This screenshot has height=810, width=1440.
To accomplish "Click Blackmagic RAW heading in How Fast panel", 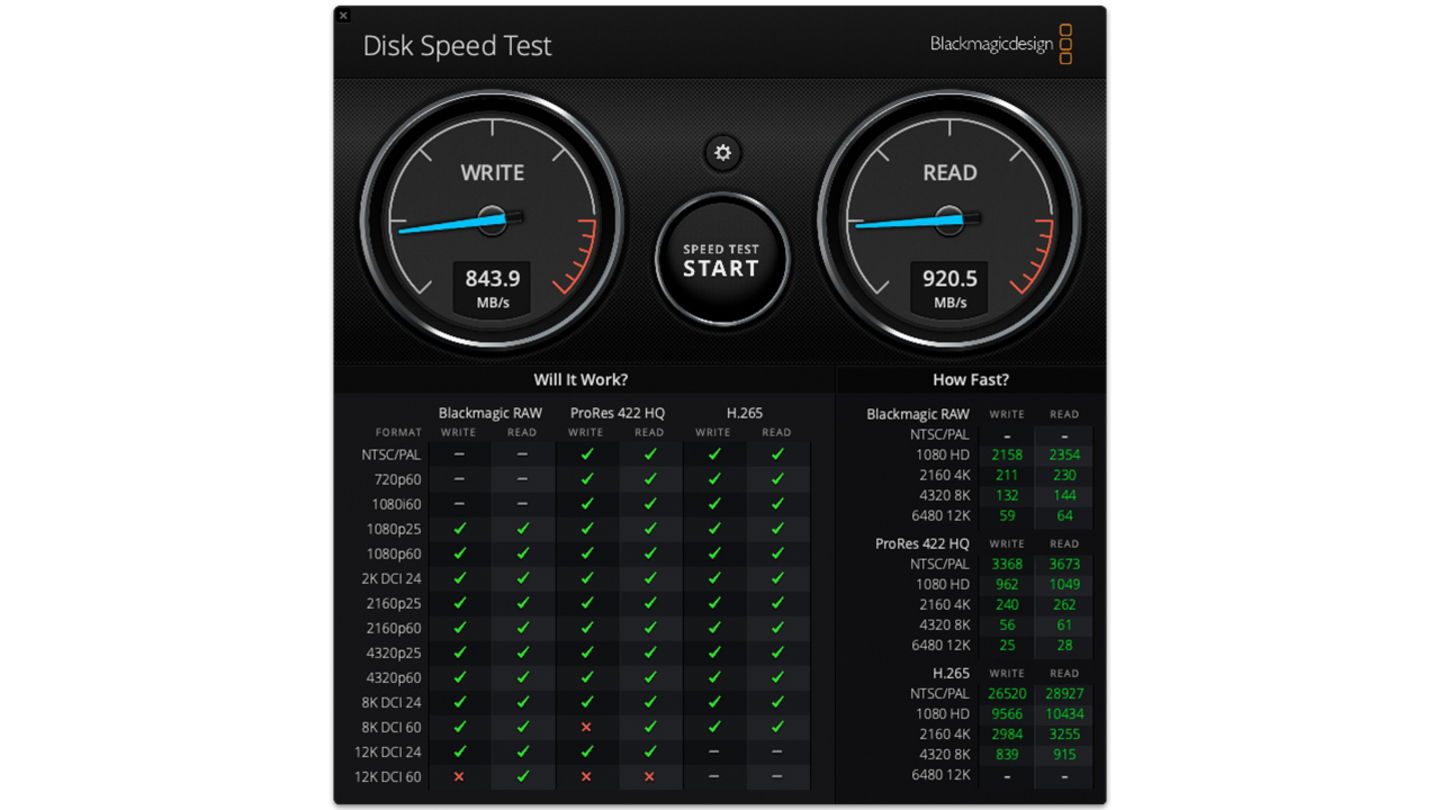I will point(918,414).
